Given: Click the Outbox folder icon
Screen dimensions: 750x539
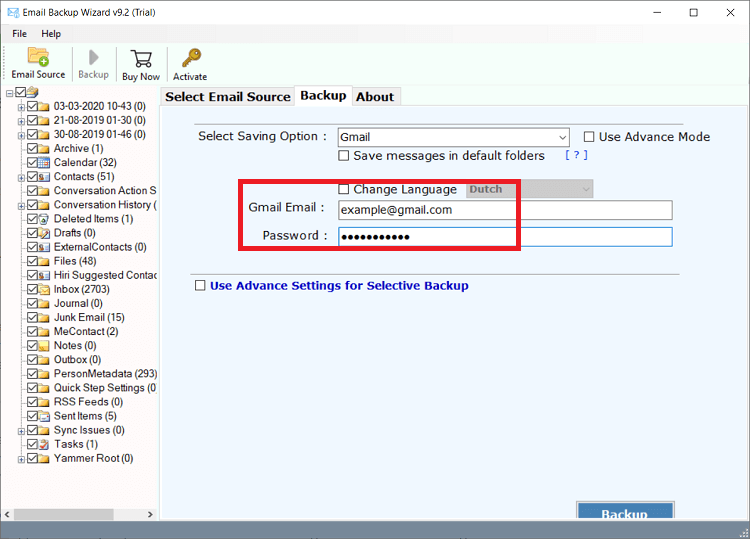Looking at the screenshot, I should tap(44, 360).
